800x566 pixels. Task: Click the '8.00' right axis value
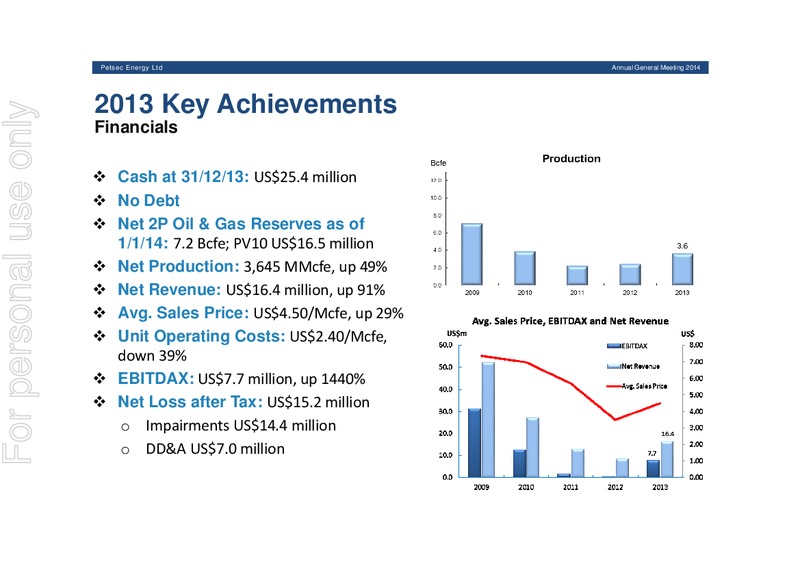tap(696, 345)
